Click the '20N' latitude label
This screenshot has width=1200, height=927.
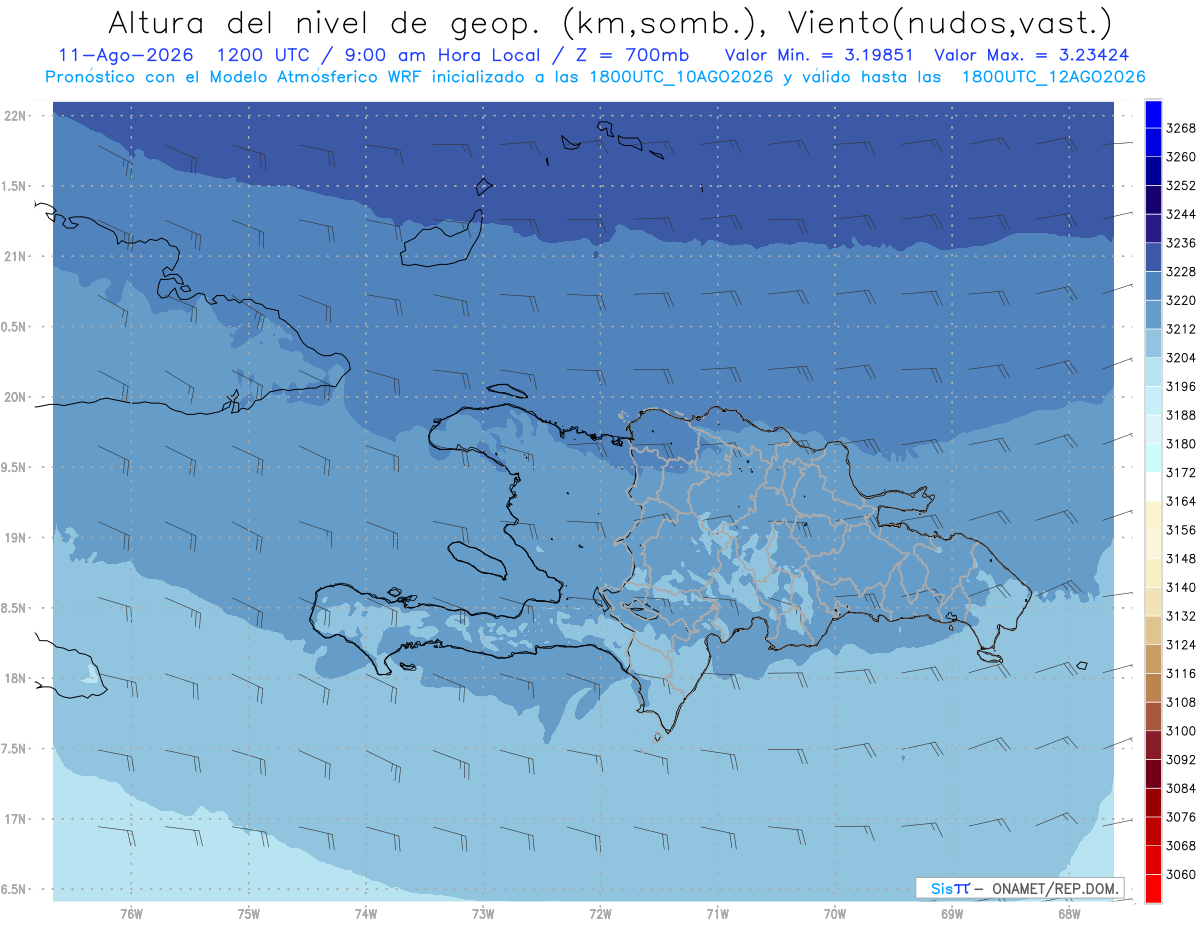(16, 397)
